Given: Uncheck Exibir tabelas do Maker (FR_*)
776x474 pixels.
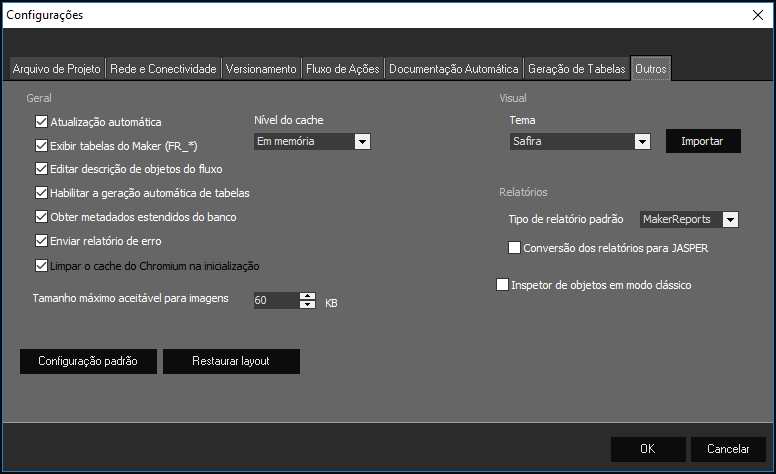Looking at the screenshot, I should (42, 145).
